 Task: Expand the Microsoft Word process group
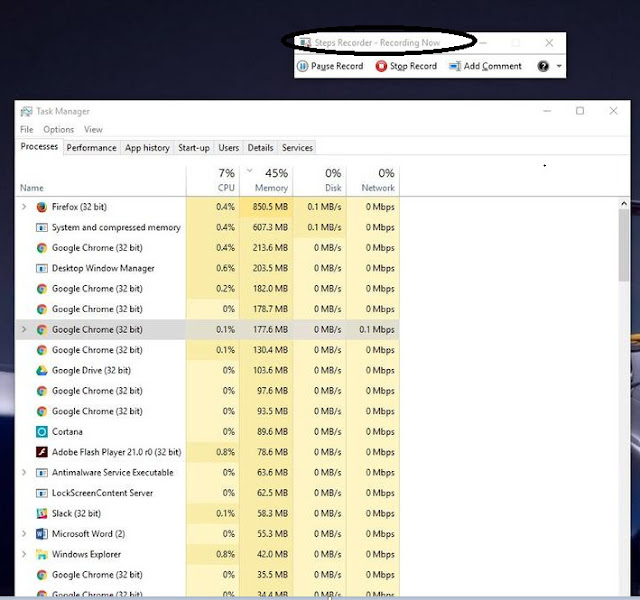(x=24, y=534)
